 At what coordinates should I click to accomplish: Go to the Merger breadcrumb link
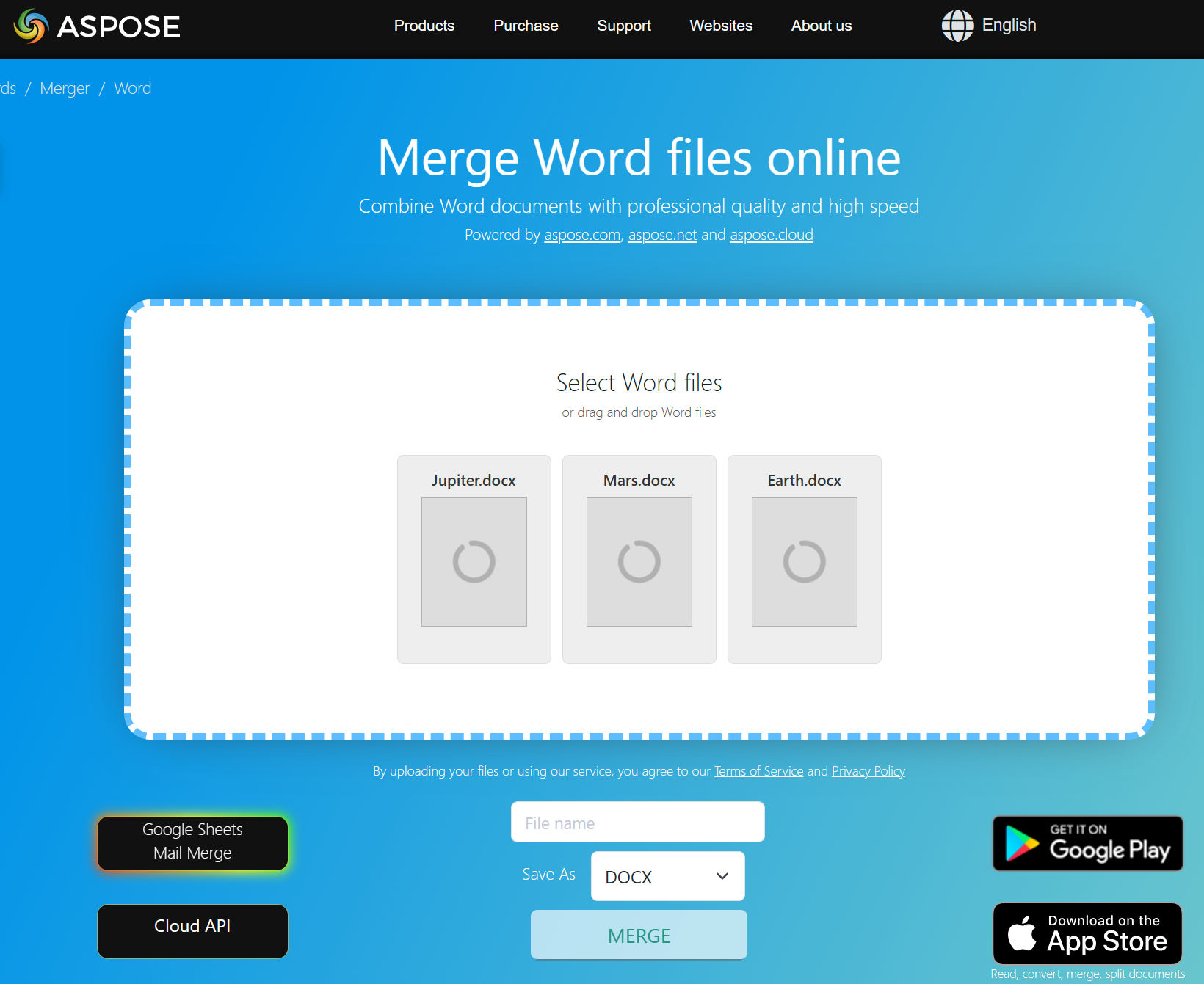[65, 89]
